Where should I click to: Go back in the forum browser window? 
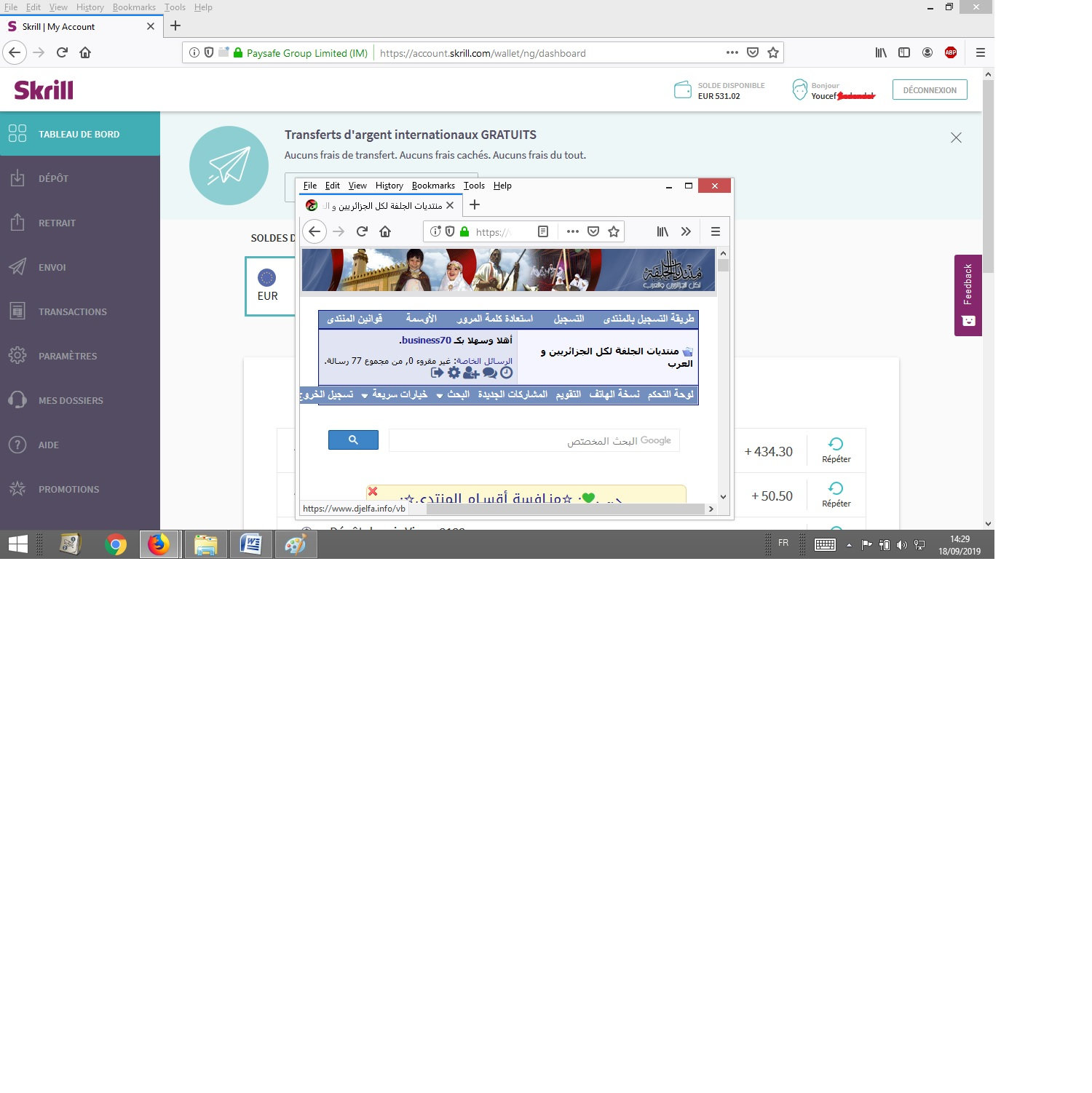pos(314,231)
